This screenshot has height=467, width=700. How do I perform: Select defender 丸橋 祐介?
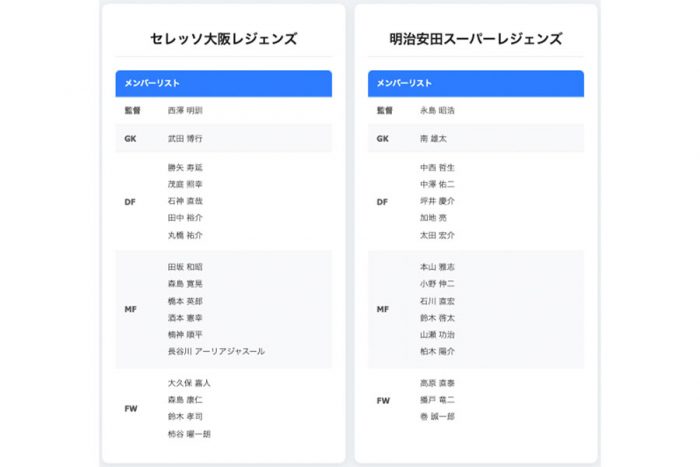[185, 235]
